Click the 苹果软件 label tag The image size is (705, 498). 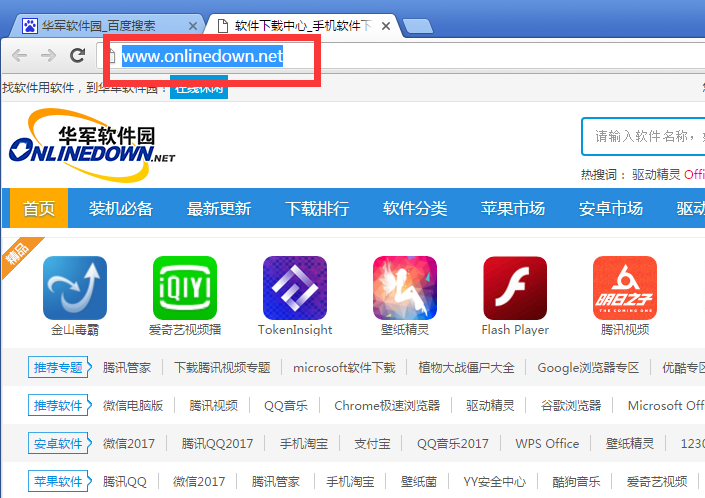pos(59,481)
